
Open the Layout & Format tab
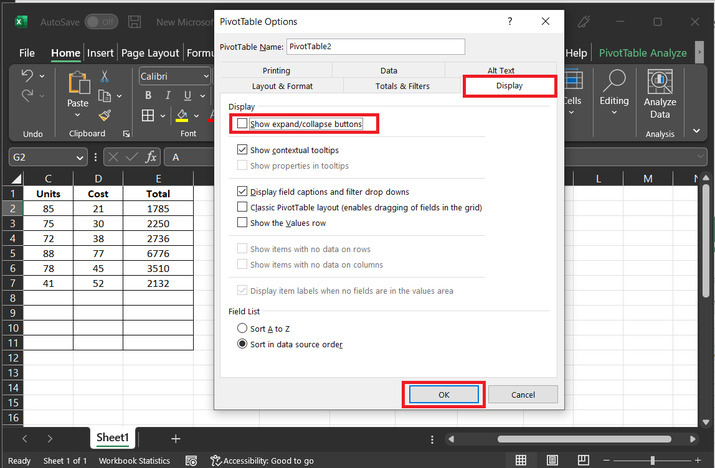tap(282, 87)
